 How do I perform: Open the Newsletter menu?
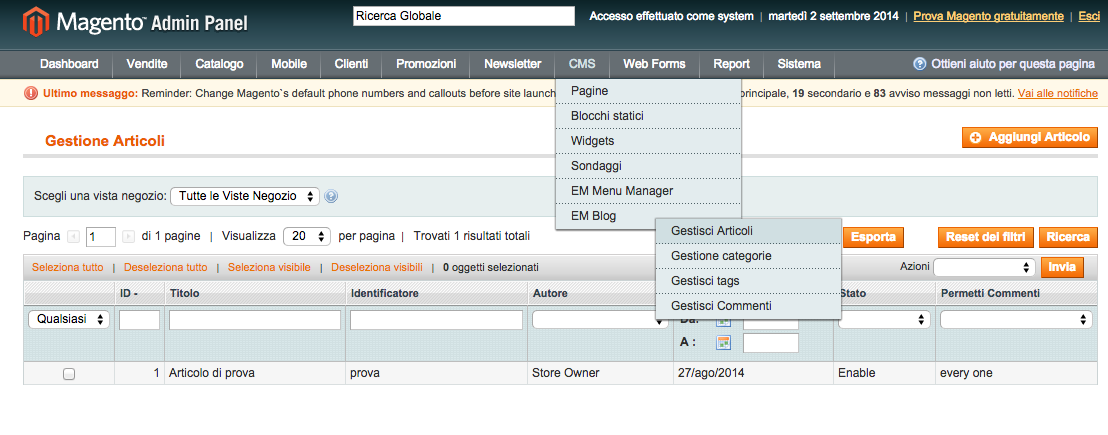[512, 64]
